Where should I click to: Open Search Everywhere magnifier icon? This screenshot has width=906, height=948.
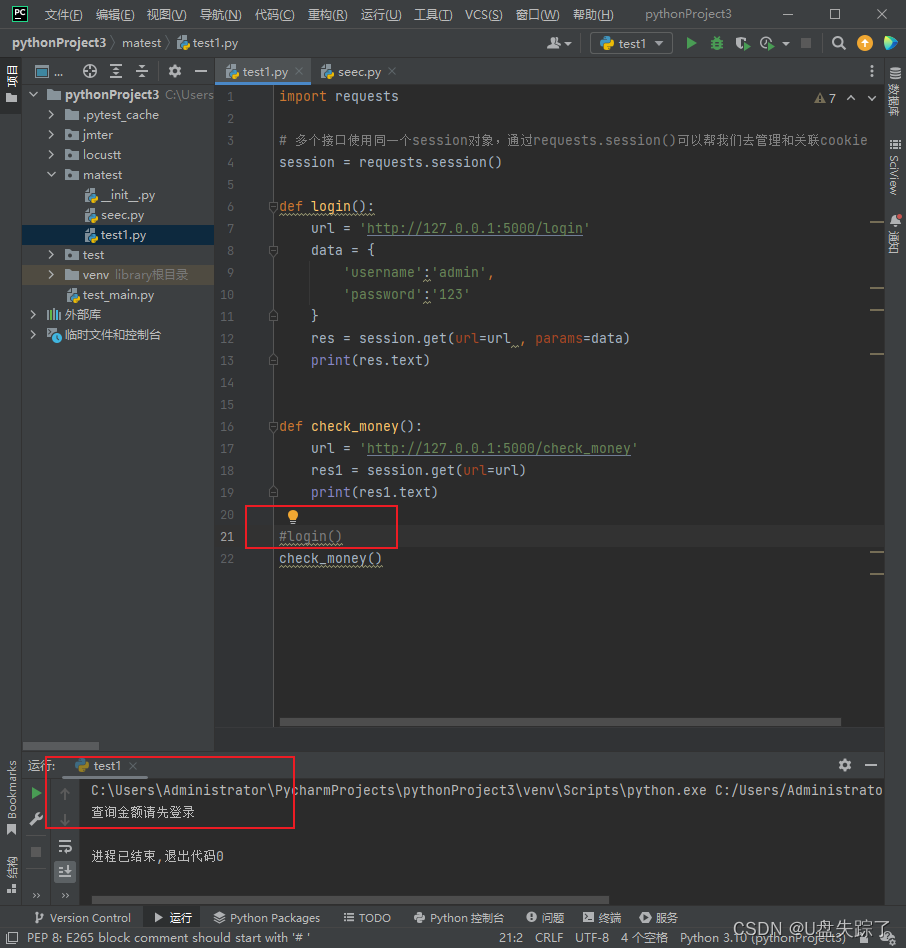pos(839,43)
